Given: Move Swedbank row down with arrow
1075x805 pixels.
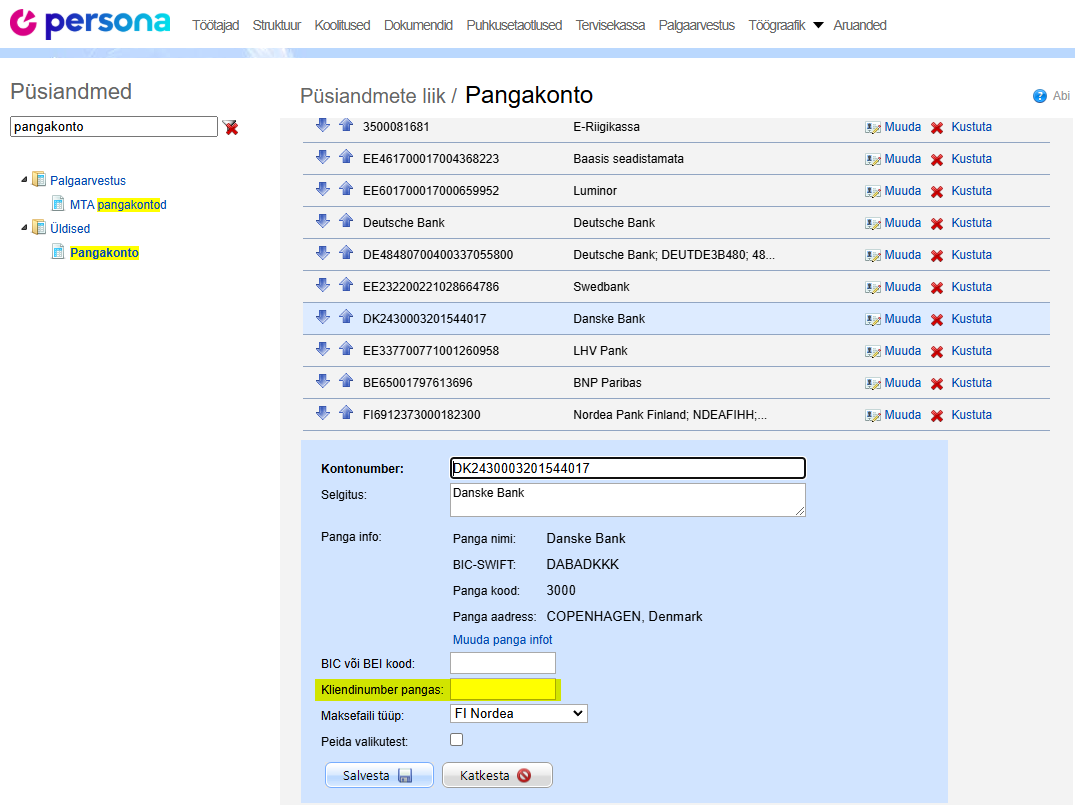Looking at the screenshot, I should [322, 285].
